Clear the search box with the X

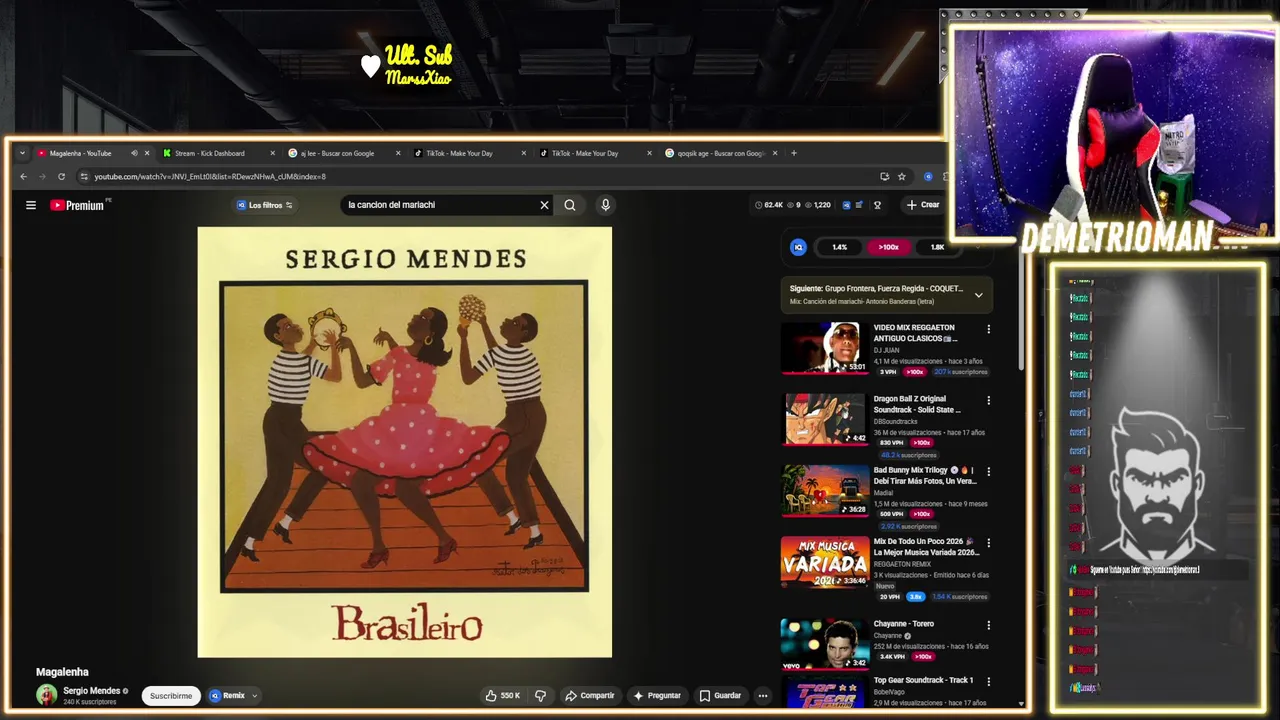(x=544, y=205)
